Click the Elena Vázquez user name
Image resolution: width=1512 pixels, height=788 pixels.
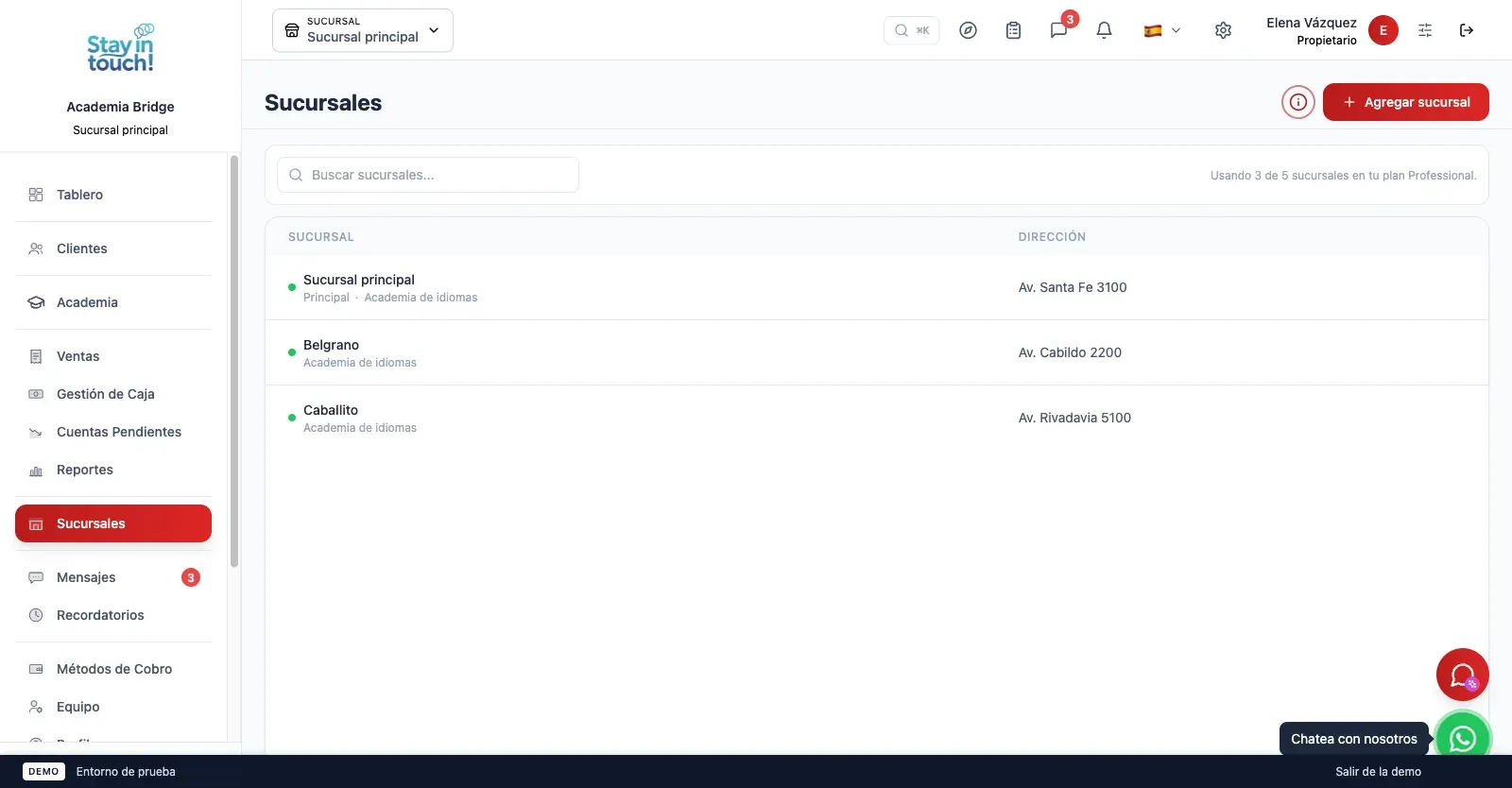point(1312,23)
